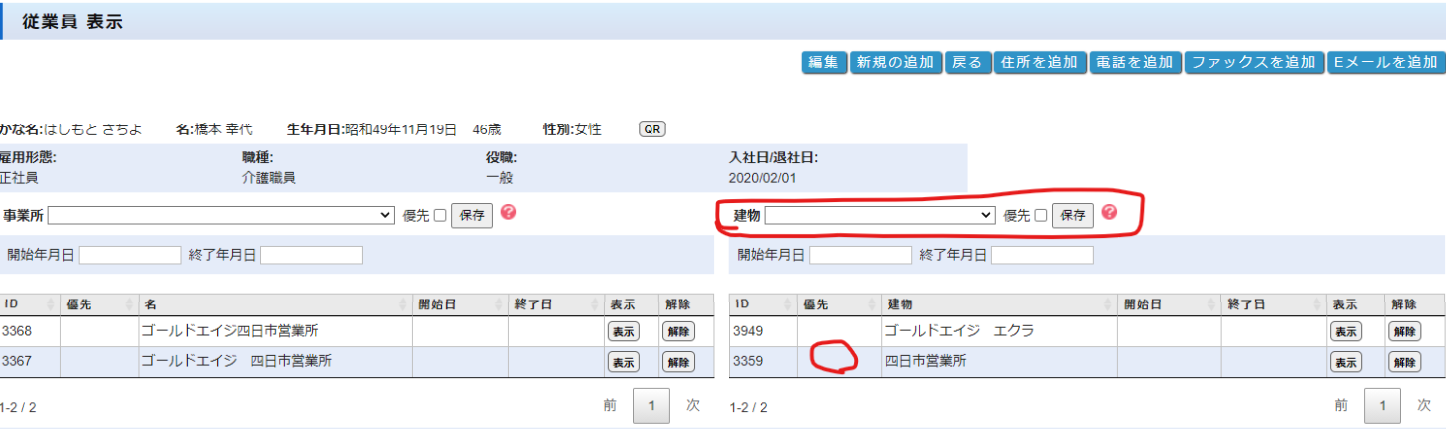The width and height of the screenshot is (1446, 429).
Task: Enable the 優先 checkbox for 事業所
Action: (x=440, y=216)
